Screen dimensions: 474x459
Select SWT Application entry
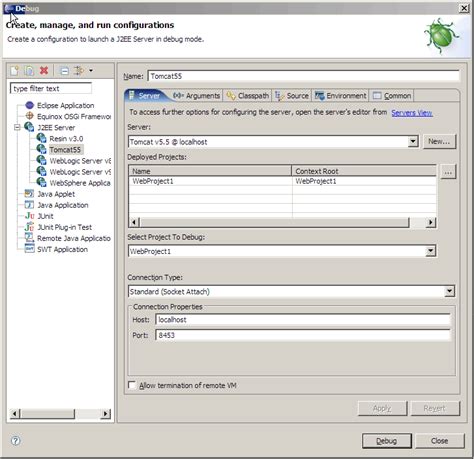coord(62,249)
